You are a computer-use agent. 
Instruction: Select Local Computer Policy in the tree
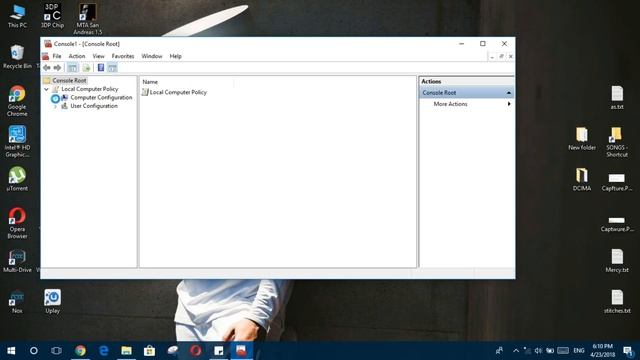89,89
